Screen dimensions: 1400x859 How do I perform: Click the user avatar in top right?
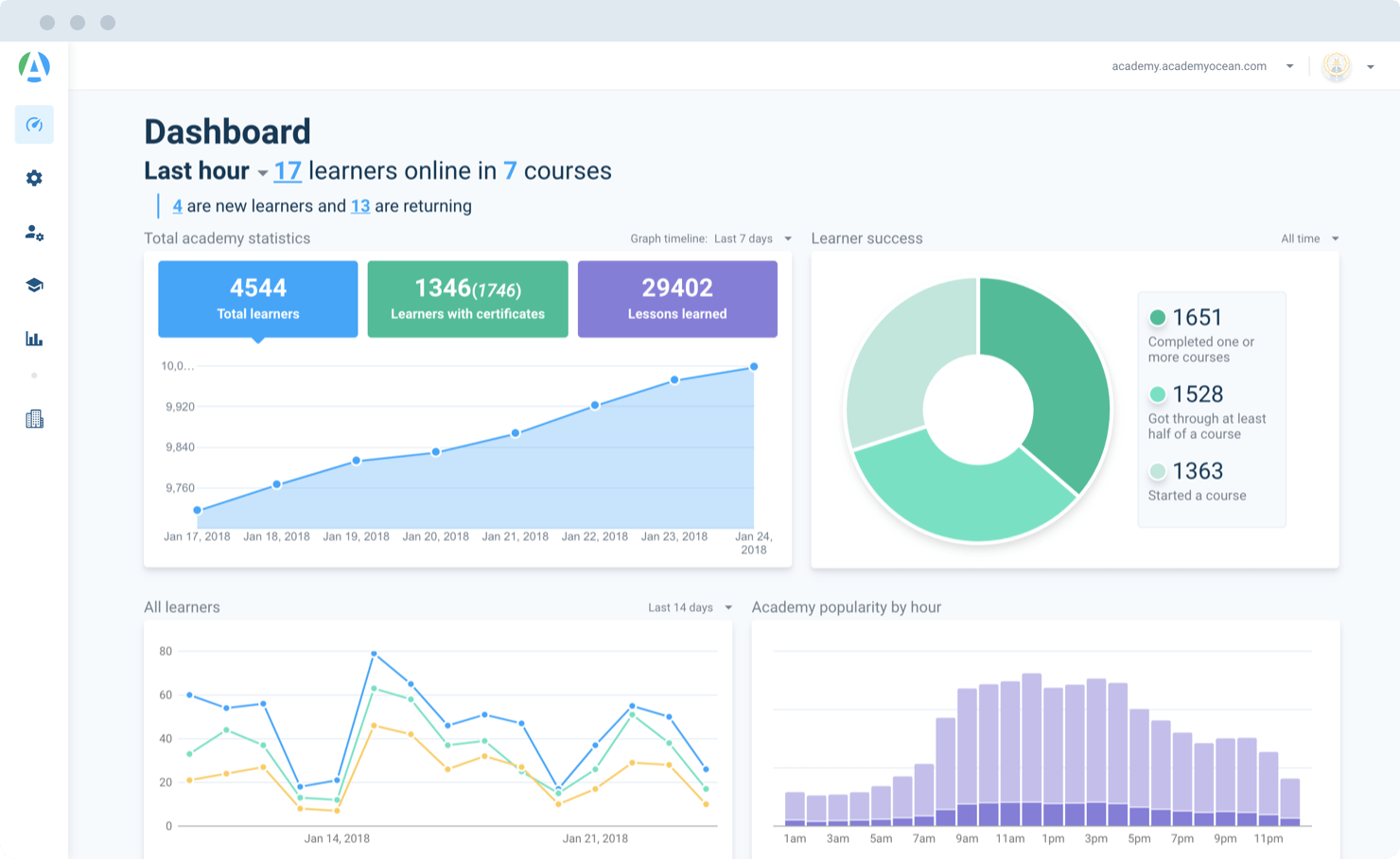pos(1336,66)
